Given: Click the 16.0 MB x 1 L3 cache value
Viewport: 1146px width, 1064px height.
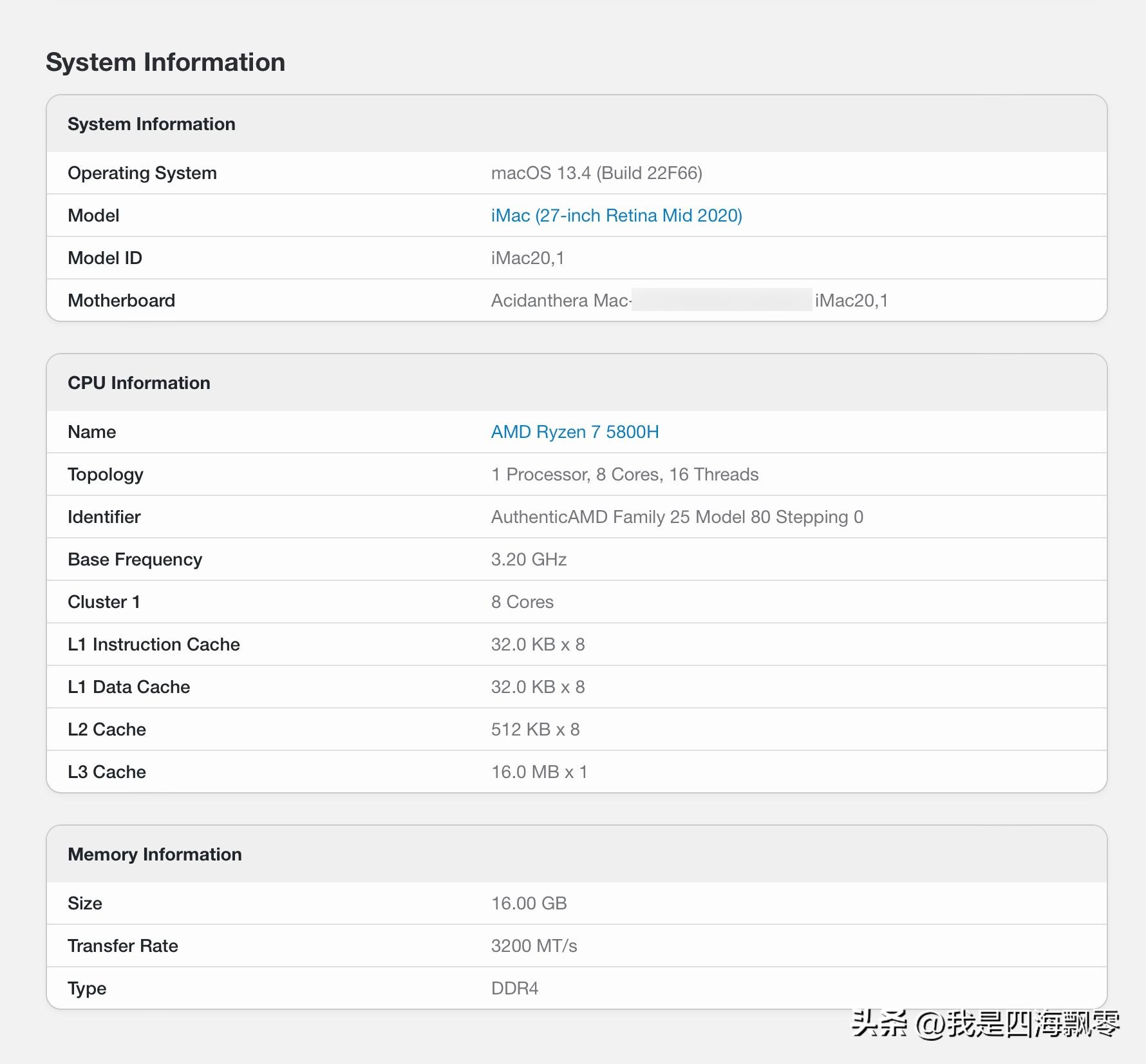Looking at the screenshot, I should tap(539, 772).
